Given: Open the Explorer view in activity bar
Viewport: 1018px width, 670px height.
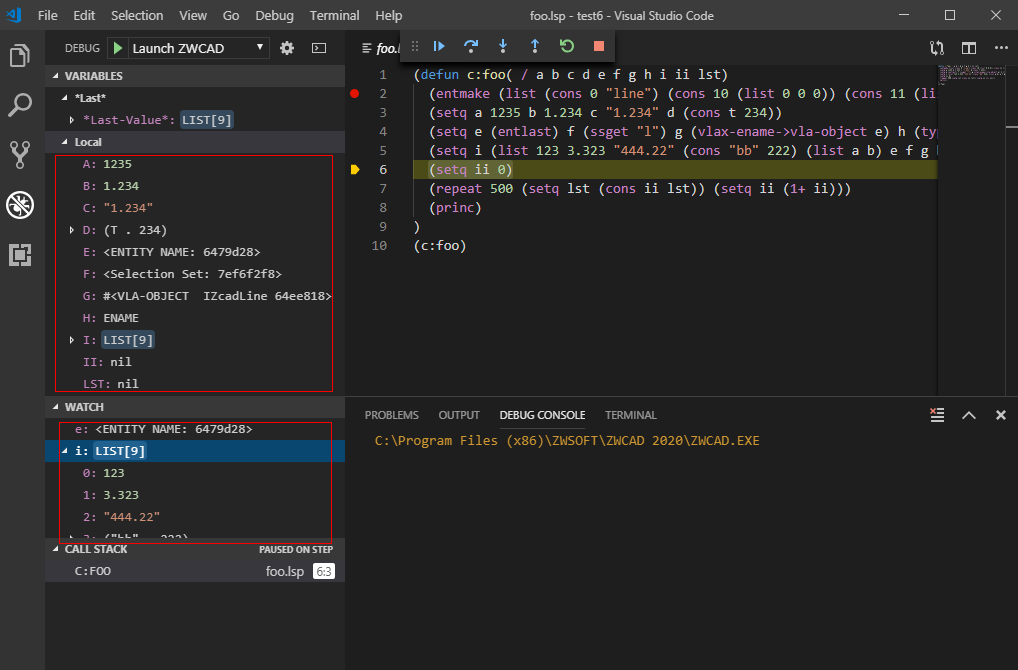Looking at the screenshot, I should (19, 56).
